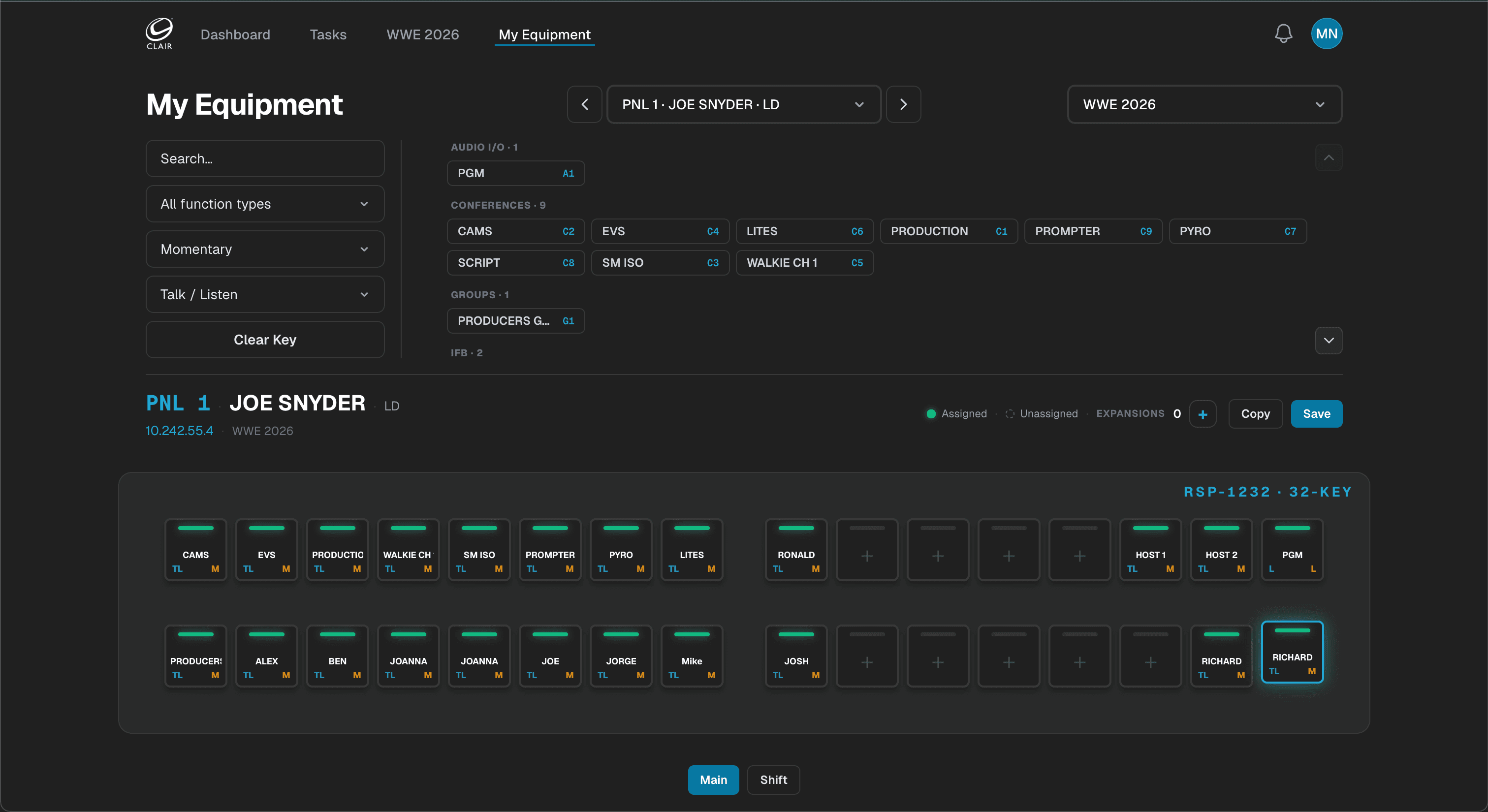Select the RONALD key
This screenshot has height=812, width=1488.
(x=796, y=550)
